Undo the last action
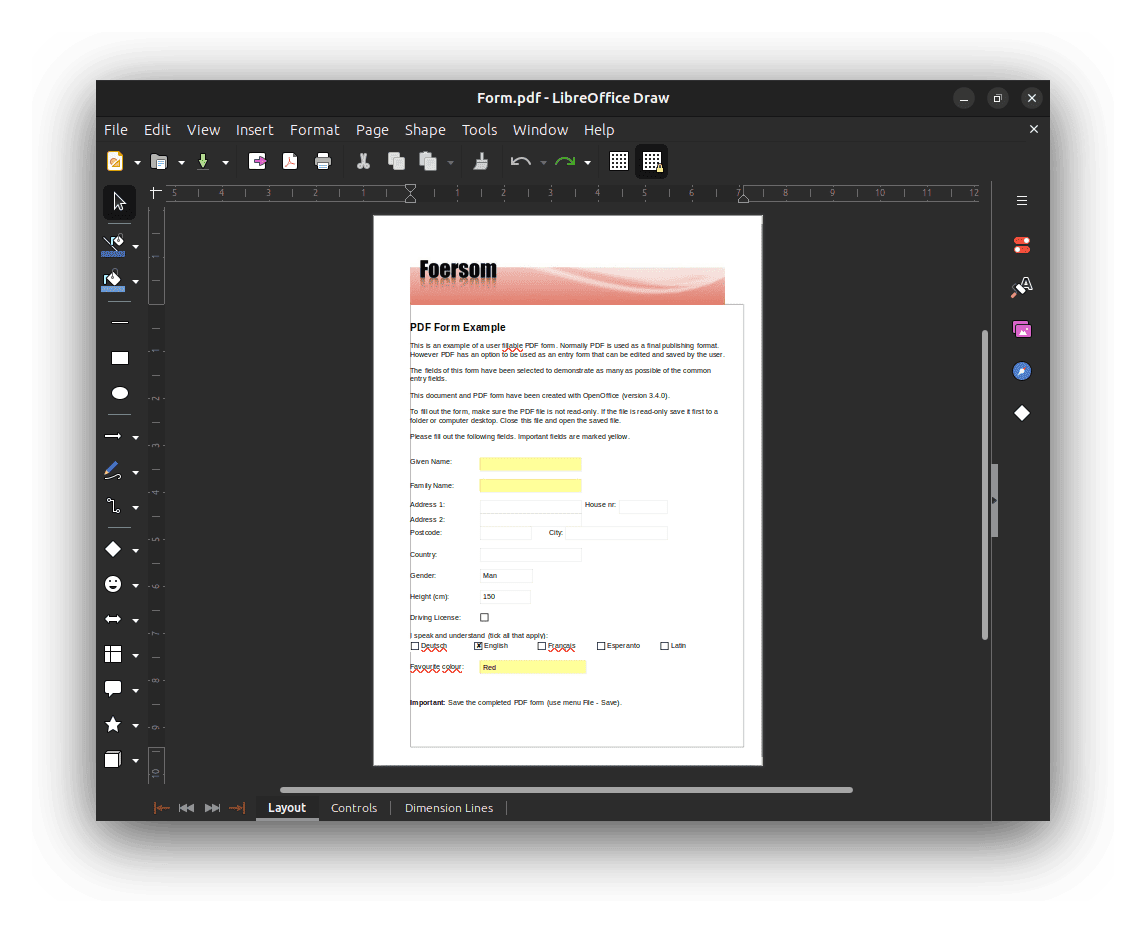The width and height of the screenshot is (1146, 933). coord(520,161)
